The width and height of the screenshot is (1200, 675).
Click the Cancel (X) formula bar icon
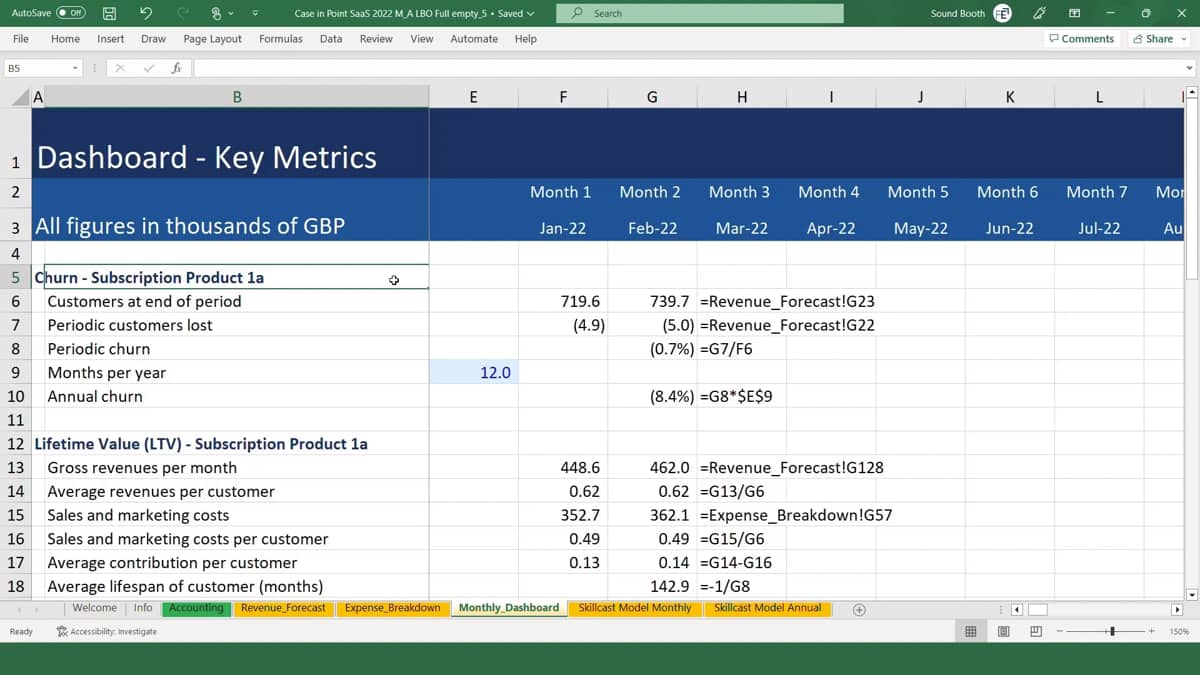[x=120, y=68]
